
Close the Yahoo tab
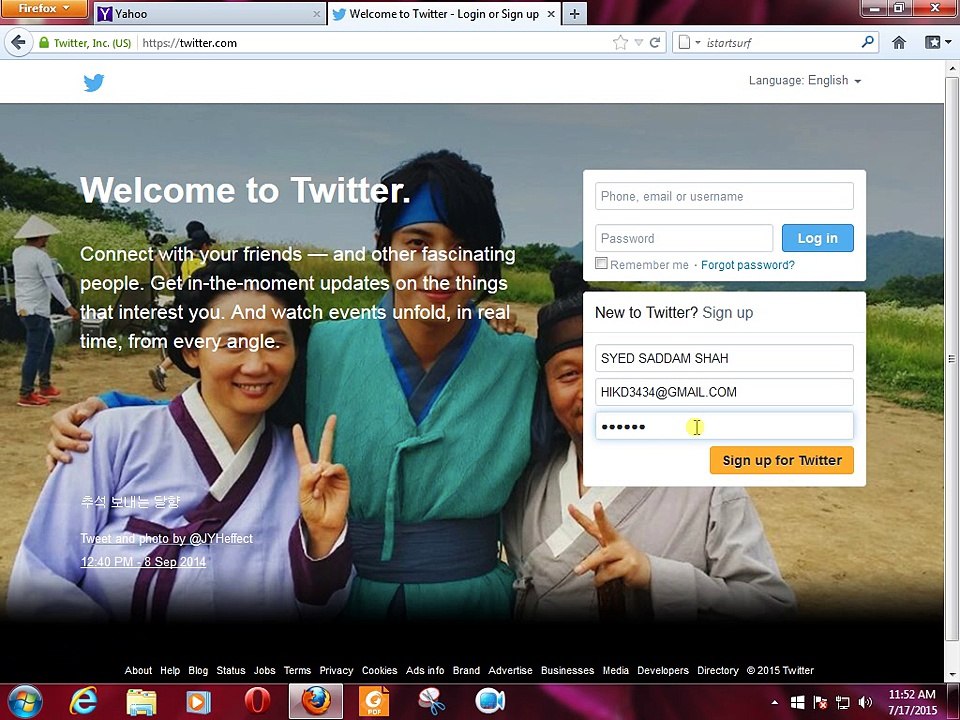(317, 14)
